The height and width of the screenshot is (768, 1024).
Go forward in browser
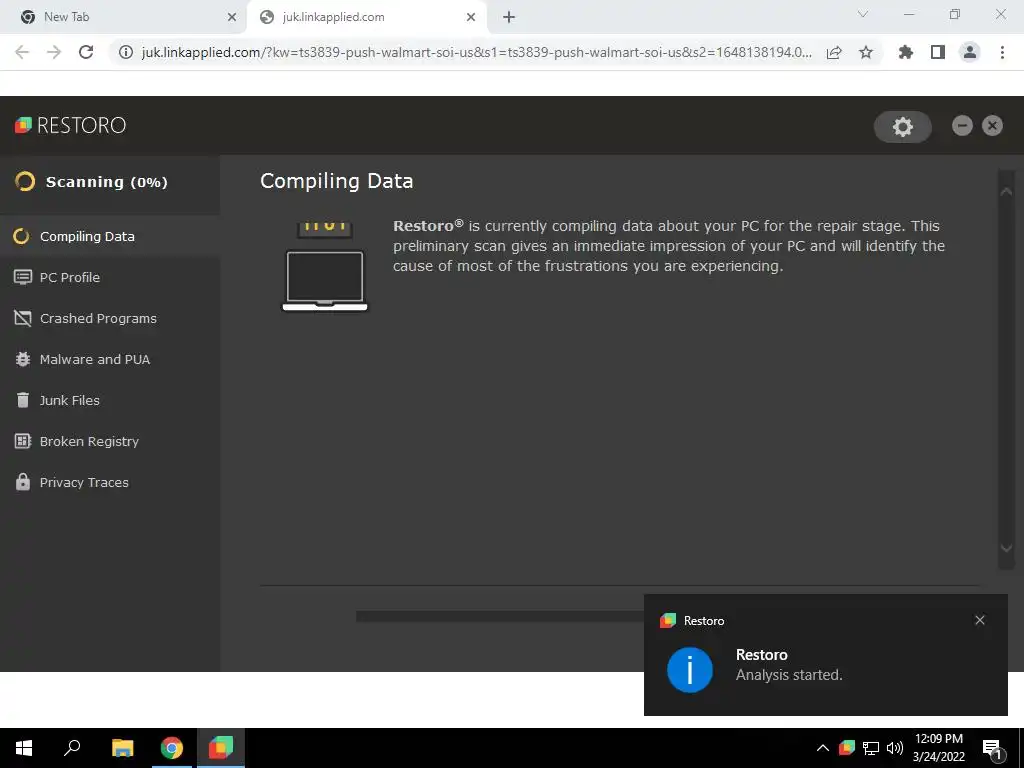54,52
